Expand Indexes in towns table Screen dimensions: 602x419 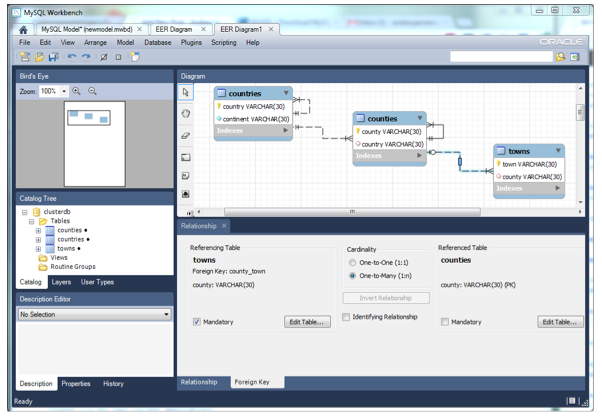557,188
